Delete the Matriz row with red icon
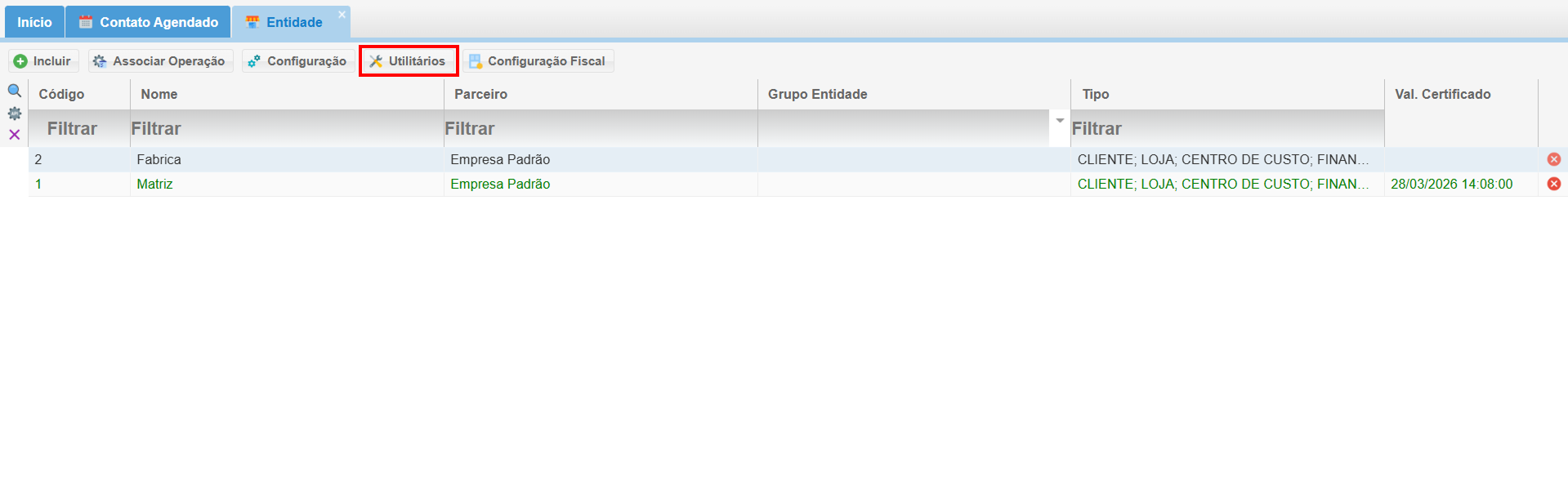Screen dimensions: 1568x503 (1553, 184)
